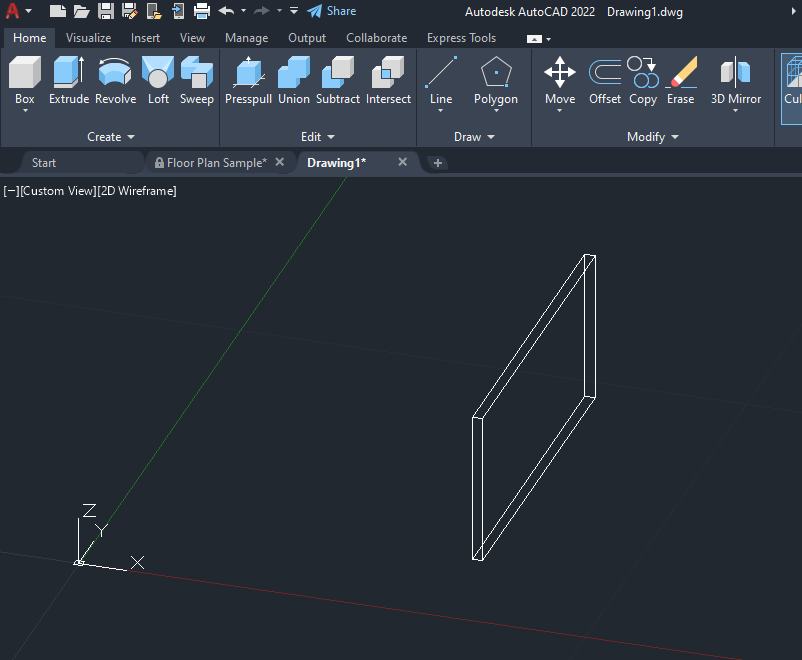Open a new drawing tab with plus
Viewport: 802px width, 660px height.
(438, 163)
